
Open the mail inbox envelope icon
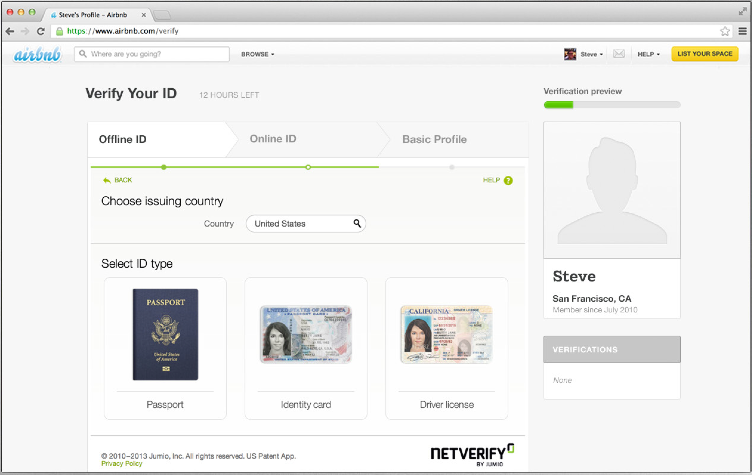pos(619,54)
